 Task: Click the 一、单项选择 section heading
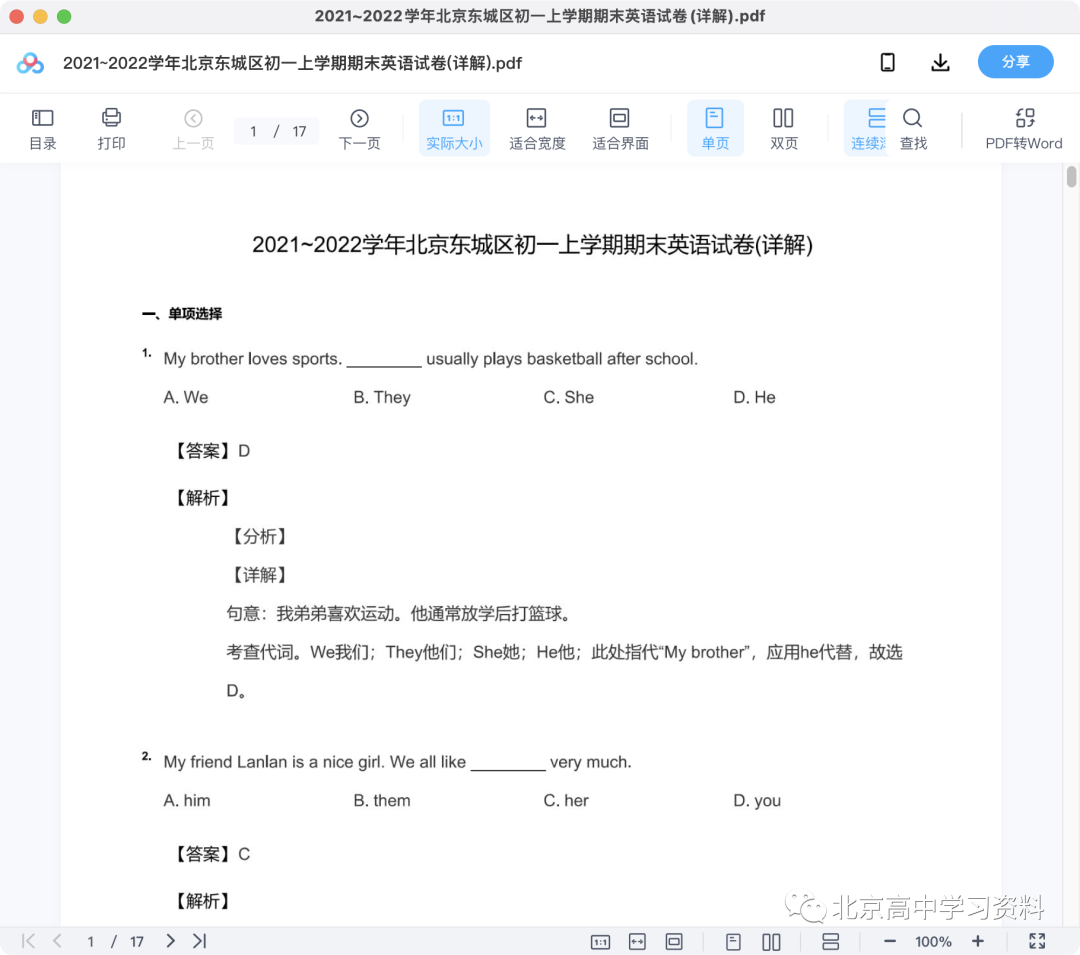click(x=182, y=314)
